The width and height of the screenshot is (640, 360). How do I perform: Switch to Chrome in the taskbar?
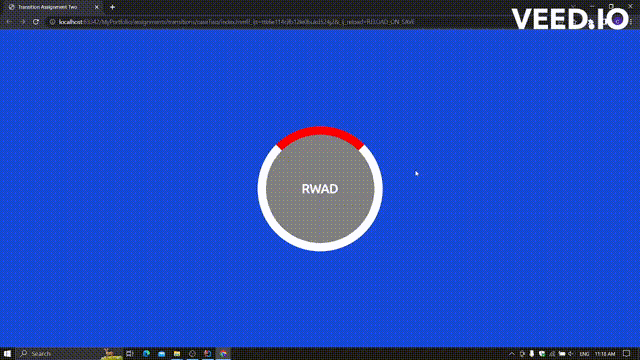pos(223,353)
